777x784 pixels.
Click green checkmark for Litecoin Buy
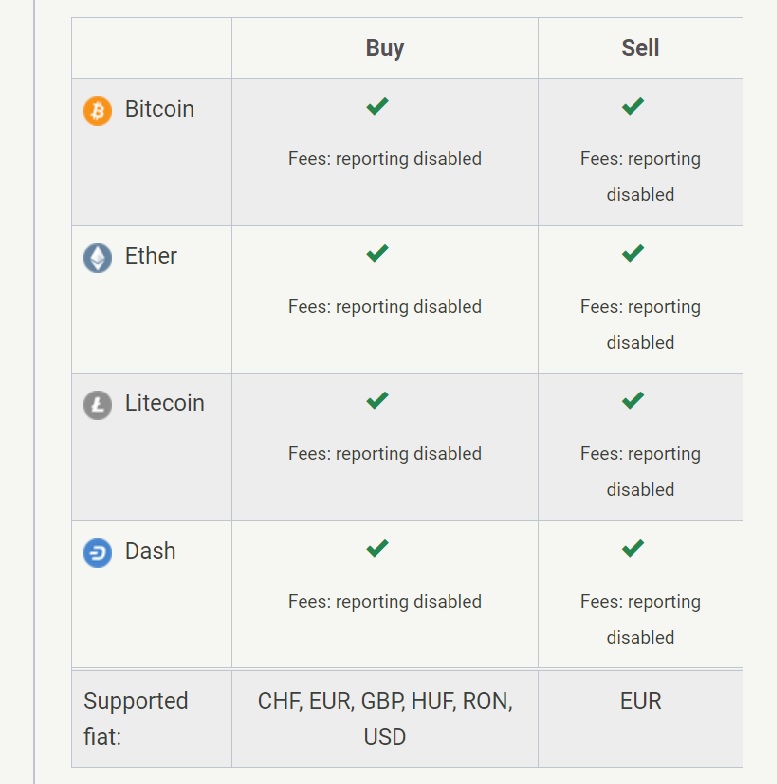378,400
